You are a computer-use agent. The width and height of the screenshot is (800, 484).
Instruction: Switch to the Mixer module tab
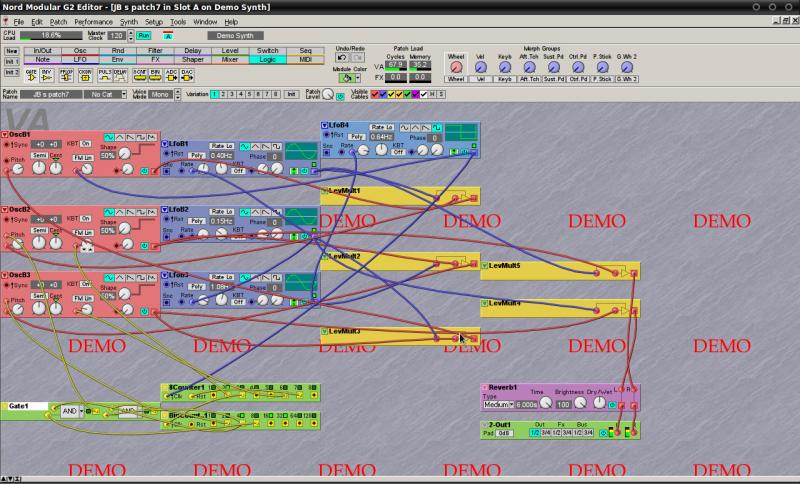(230, 60)
